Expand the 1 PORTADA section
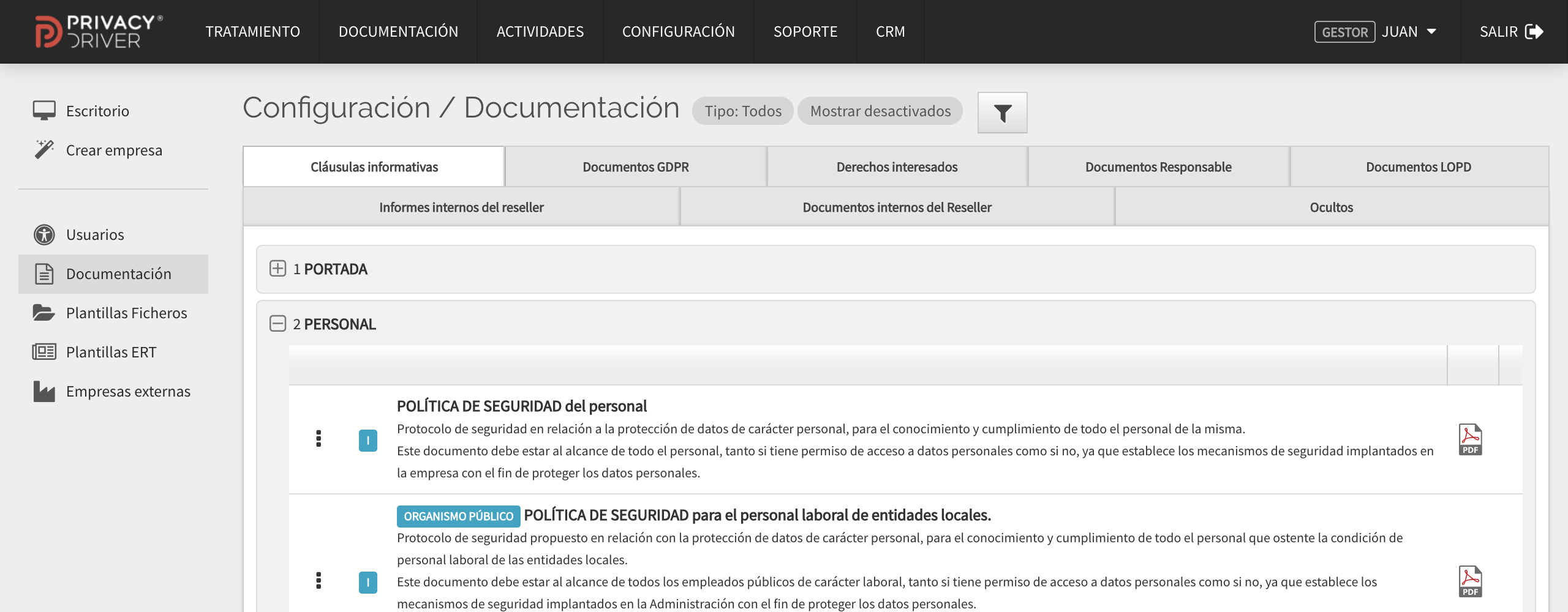 pos(278,269)
